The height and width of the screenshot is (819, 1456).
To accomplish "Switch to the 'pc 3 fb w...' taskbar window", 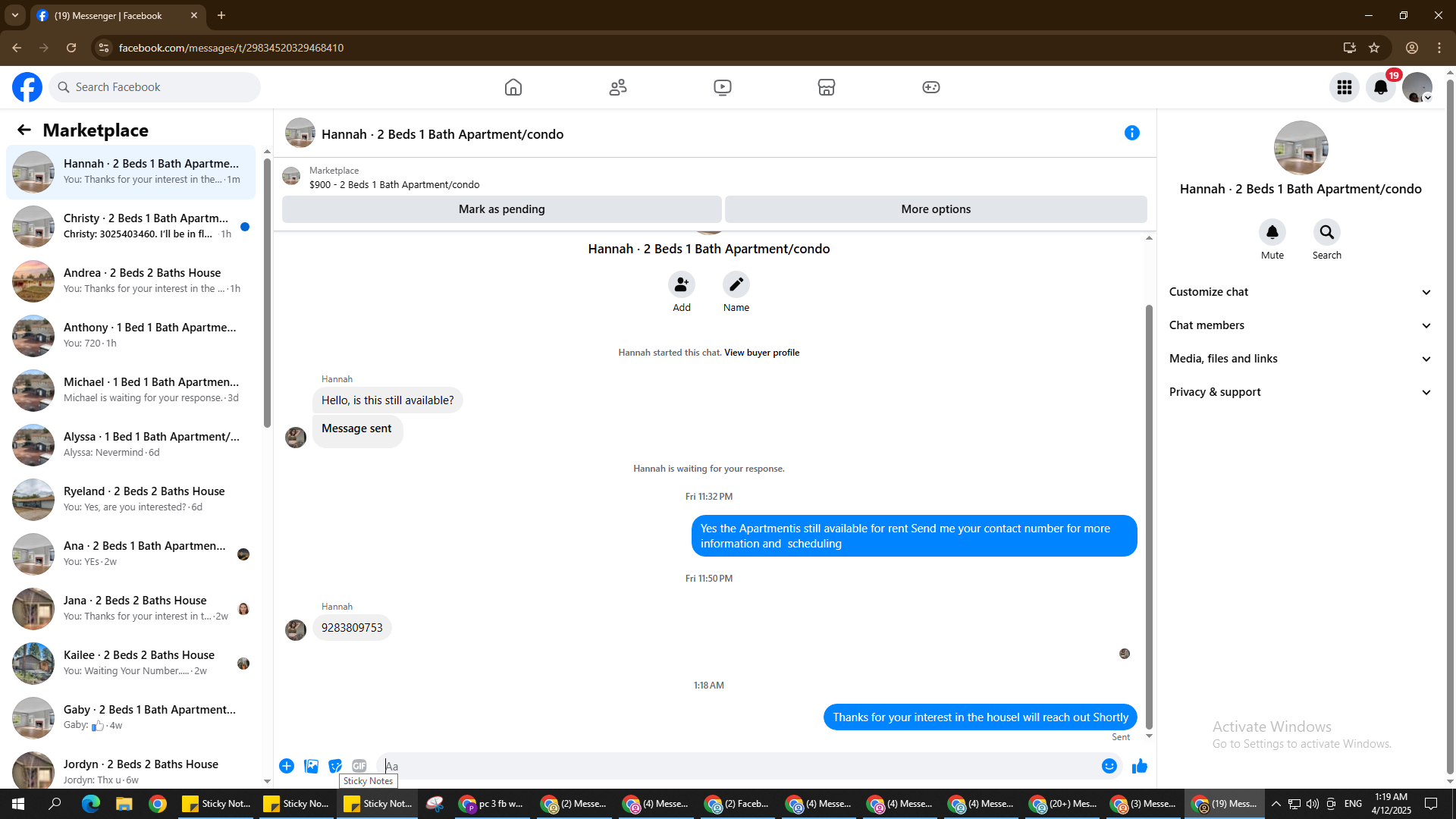I will click(492, 804).
